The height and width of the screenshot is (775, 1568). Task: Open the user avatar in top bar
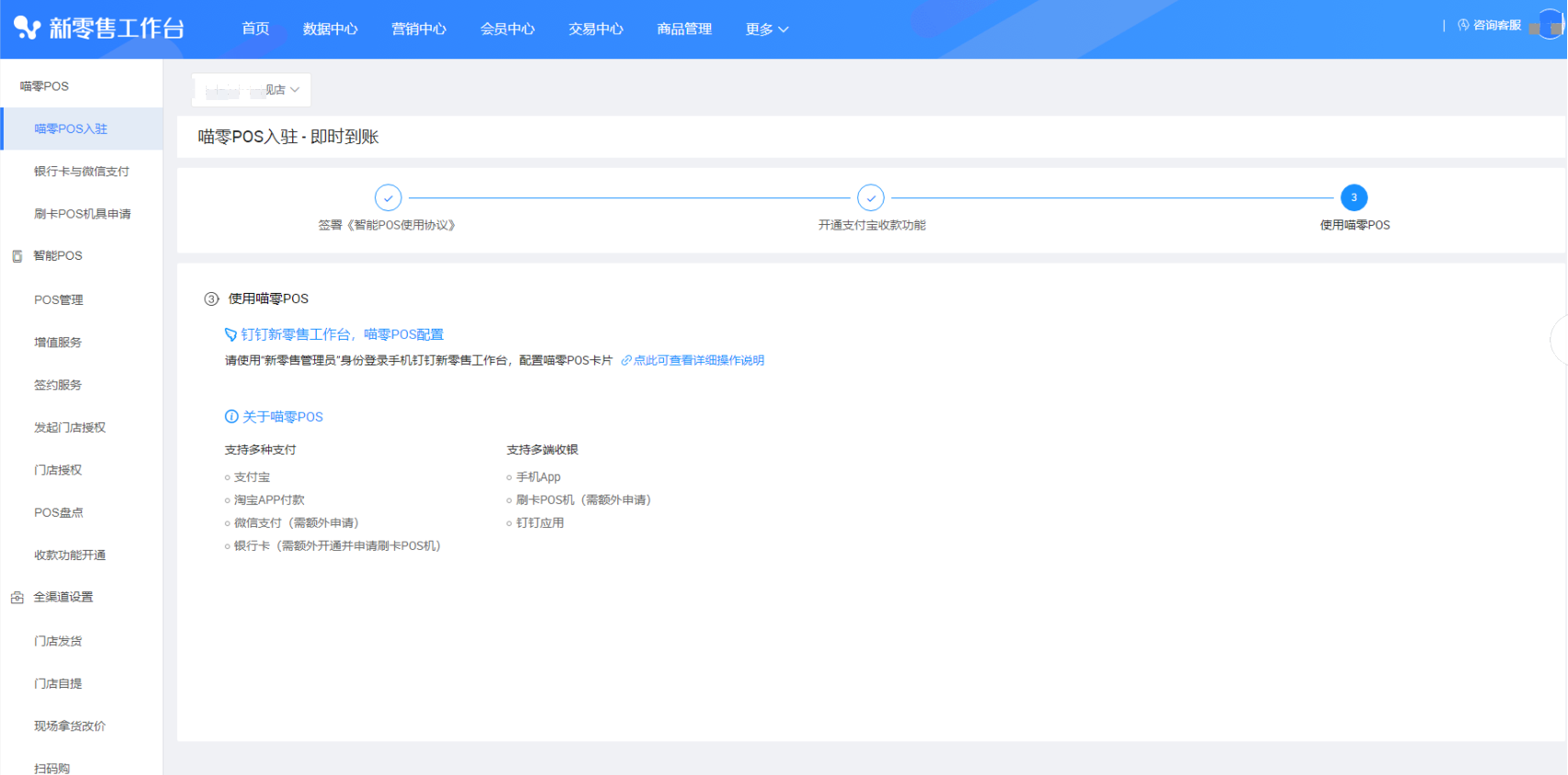(x=1551, y=25)
